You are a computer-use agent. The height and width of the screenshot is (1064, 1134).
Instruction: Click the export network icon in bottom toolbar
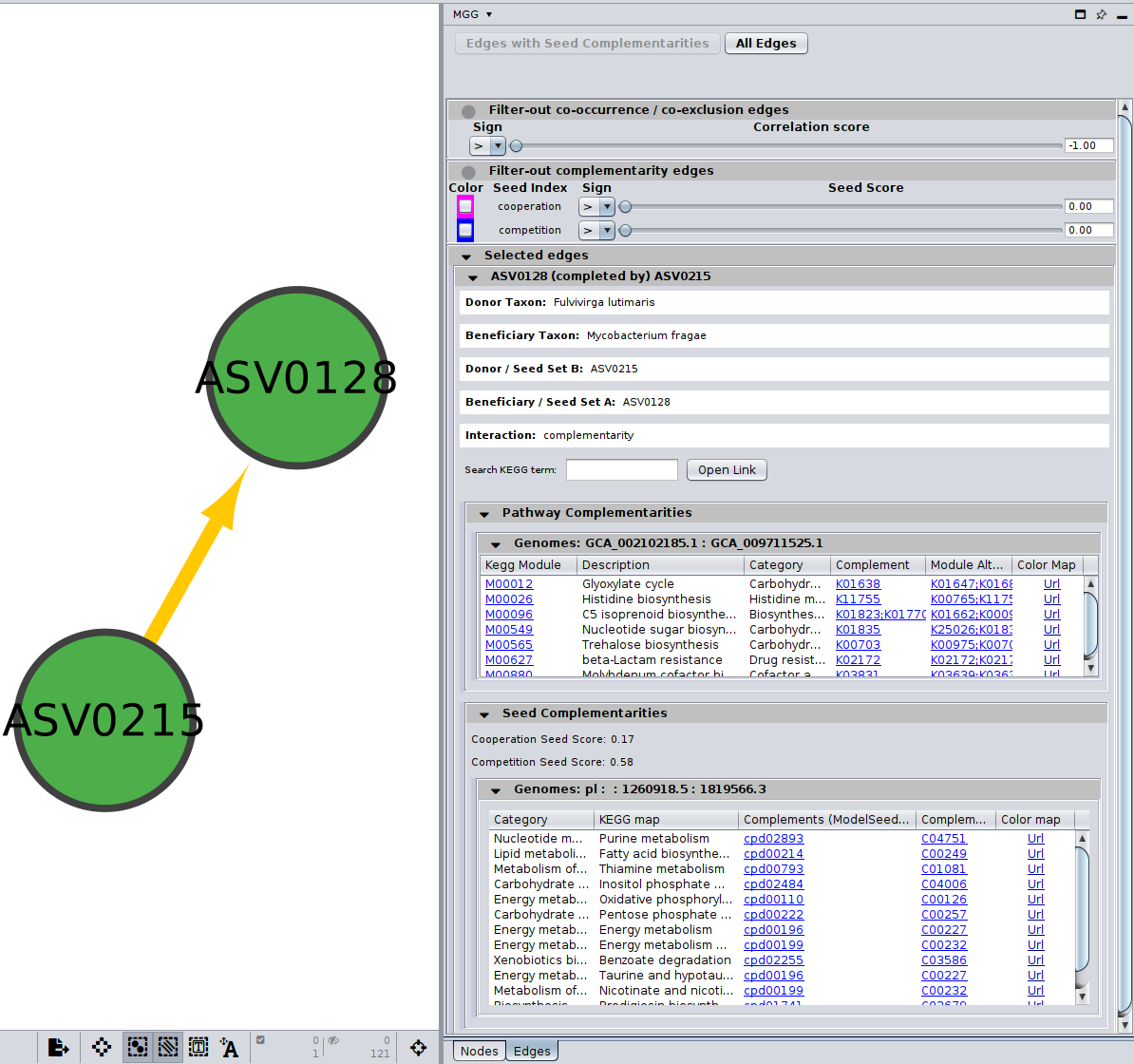pyautogui.click(x=58, y=1047)
